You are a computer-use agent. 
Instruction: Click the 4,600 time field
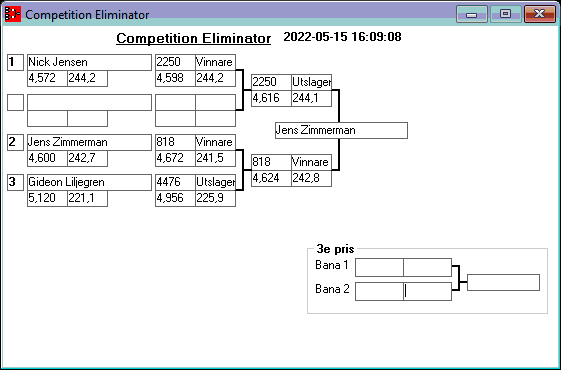point(47,159)
